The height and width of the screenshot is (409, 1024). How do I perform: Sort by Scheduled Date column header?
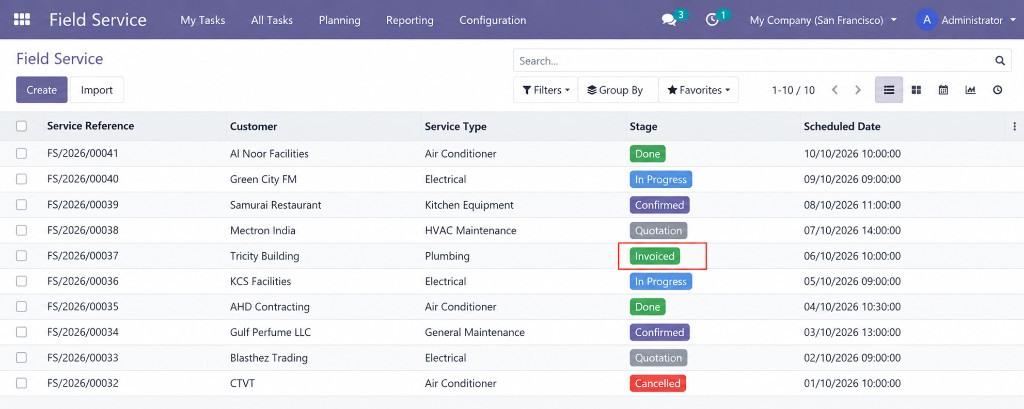tap(842, 126)
